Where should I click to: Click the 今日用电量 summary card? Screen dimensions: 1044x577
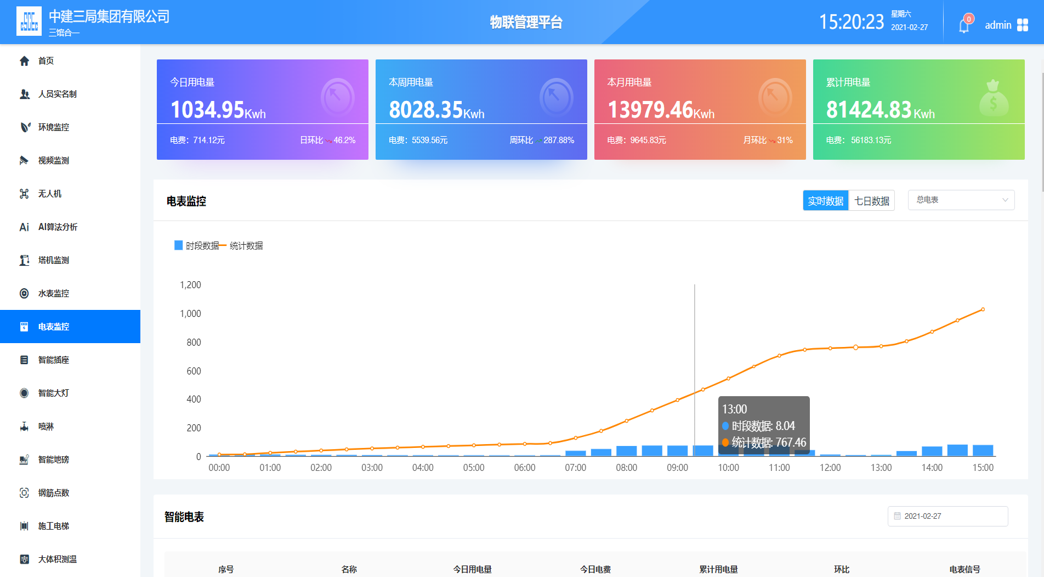pos(262,109)
